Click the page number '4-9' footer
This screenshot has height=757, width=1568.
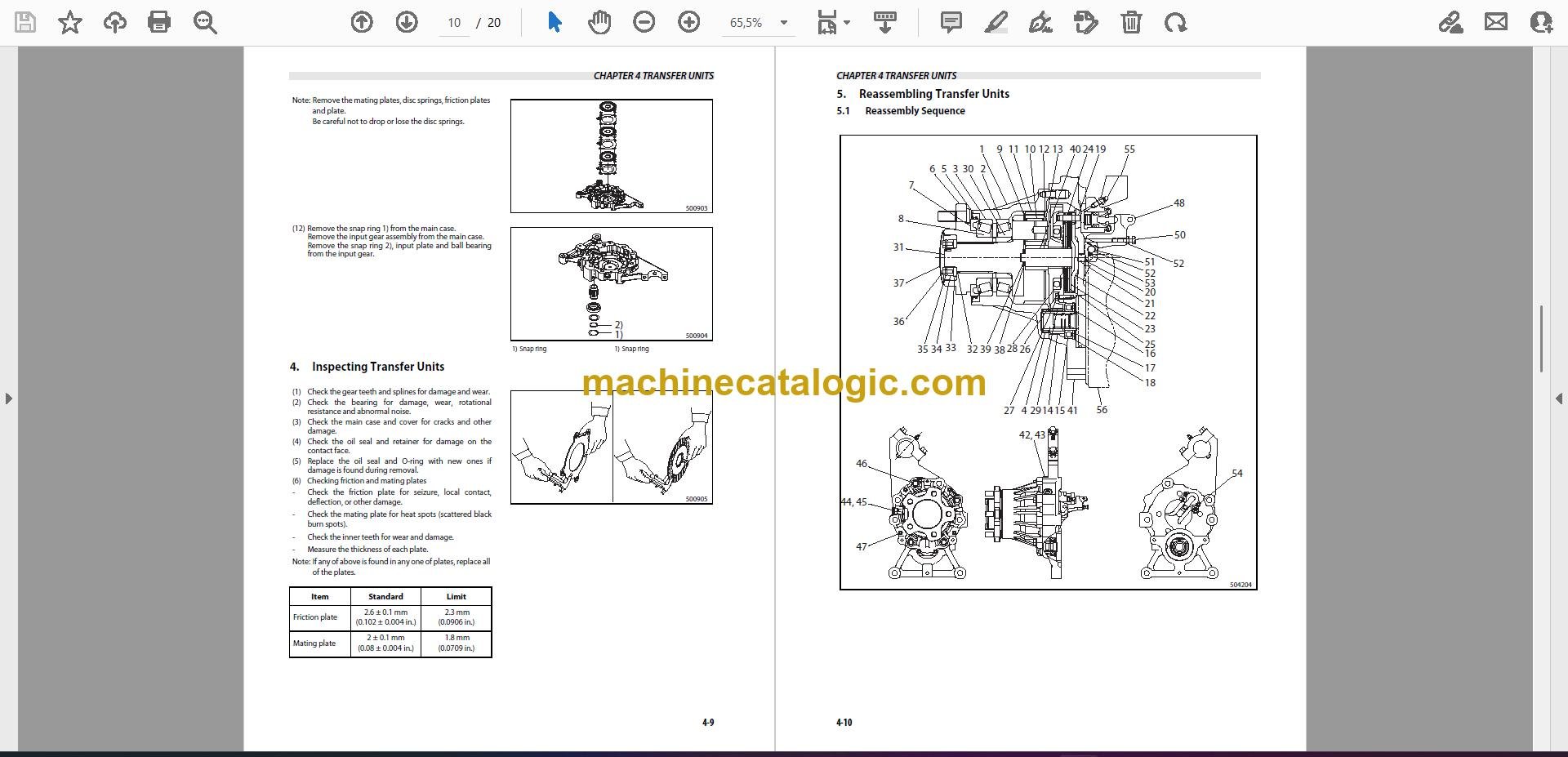[x=708, y=723]
